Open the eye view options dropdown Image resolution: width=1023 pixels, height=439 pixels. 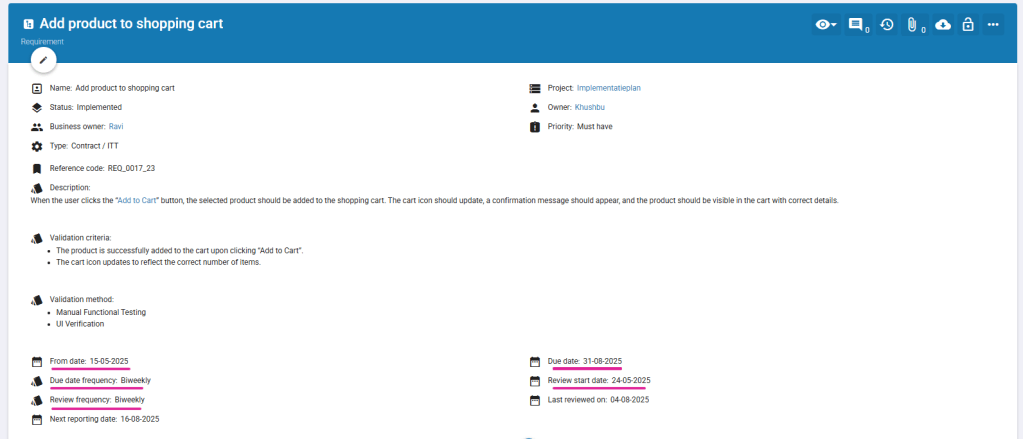[x=825, y=25]
